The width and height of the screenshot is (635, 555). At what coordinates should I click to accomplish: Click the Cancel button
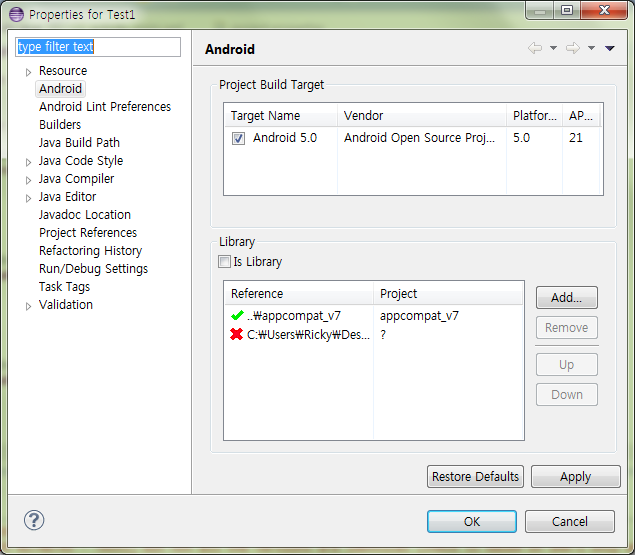(x=570, y=521)
